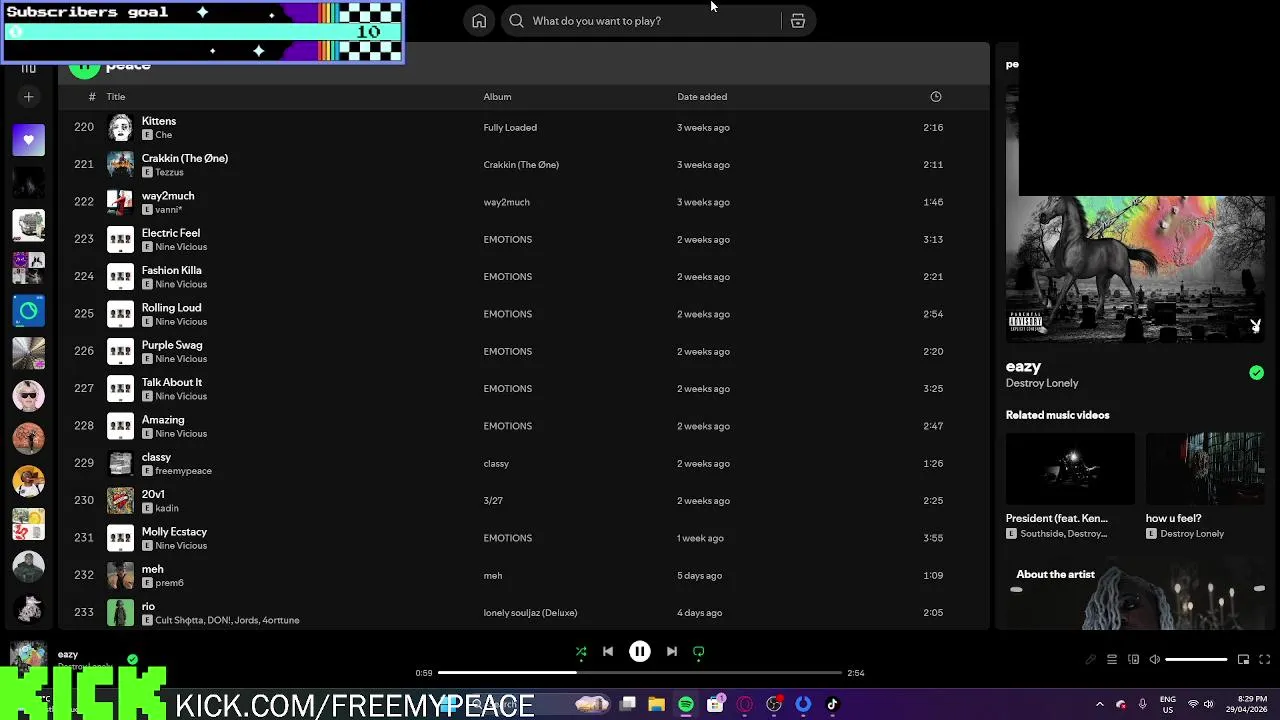Viewport: 1280px width, 720px height.
Task: Skip to previous track
Action: coord(608,652)
